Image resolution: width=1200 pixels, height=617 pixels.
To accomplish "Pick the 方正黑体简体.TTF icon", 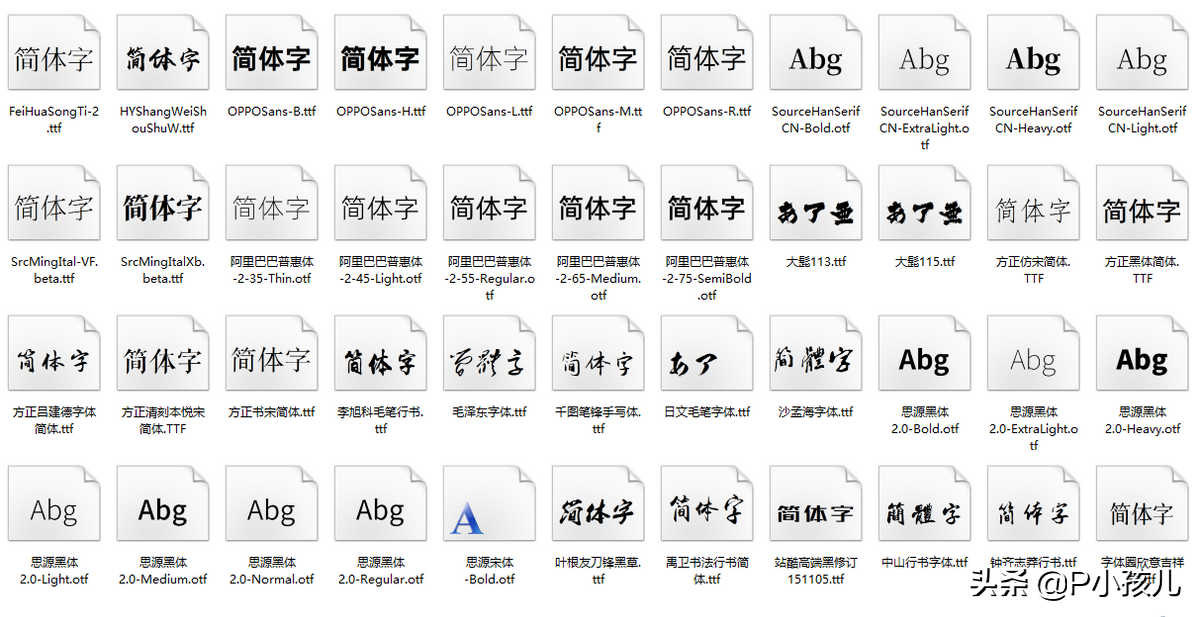I will [x=1142, y=203].
